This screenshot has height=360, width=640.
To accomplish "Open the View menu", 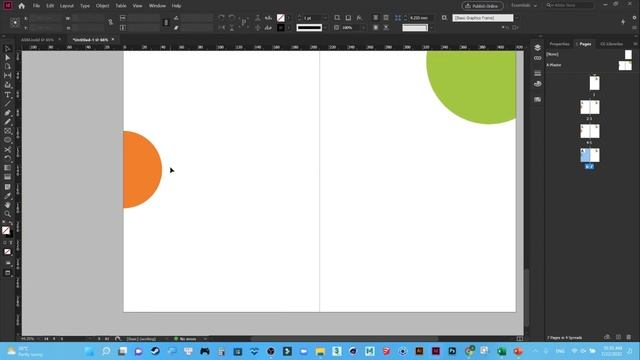I will pyautogui.click(x=138, y=6).
